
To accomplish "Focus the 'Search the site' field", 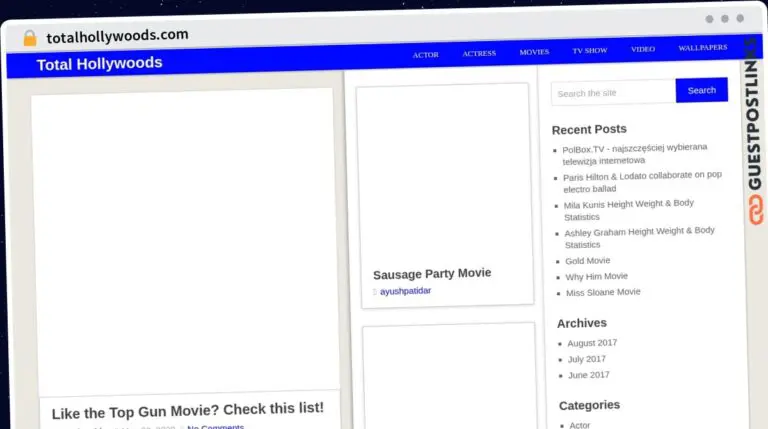I will (613, 93).
